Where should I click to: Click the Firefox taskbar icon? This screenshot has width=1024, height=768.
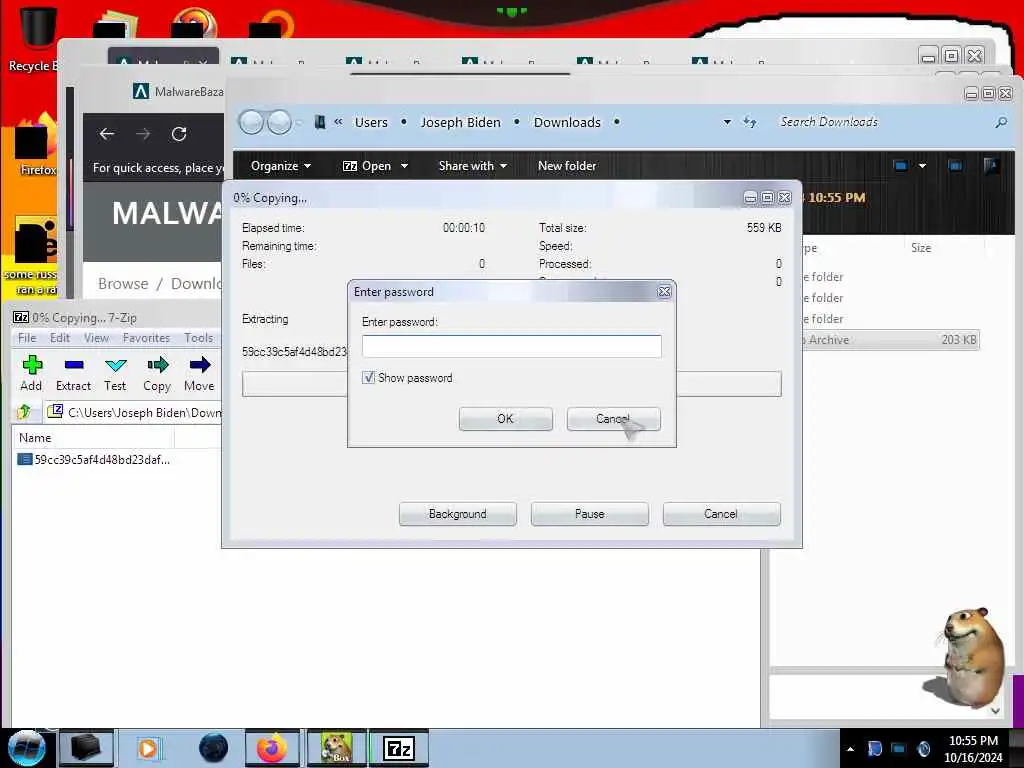click(x=272, y=748)
